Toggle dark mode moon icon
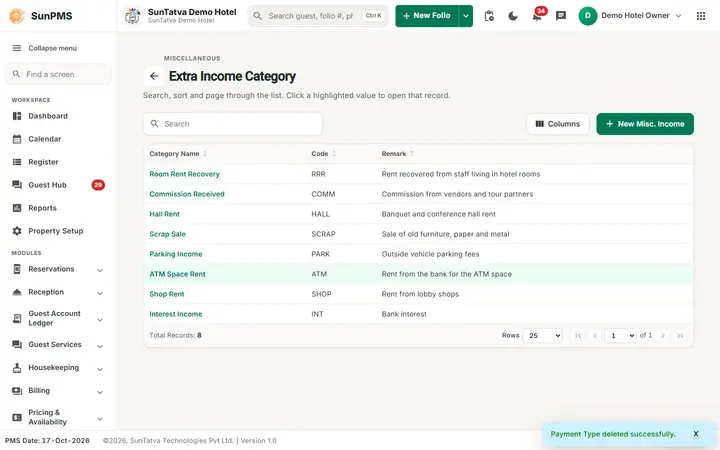720x450 pixels. pyautogui.click(x=513, y=16)
